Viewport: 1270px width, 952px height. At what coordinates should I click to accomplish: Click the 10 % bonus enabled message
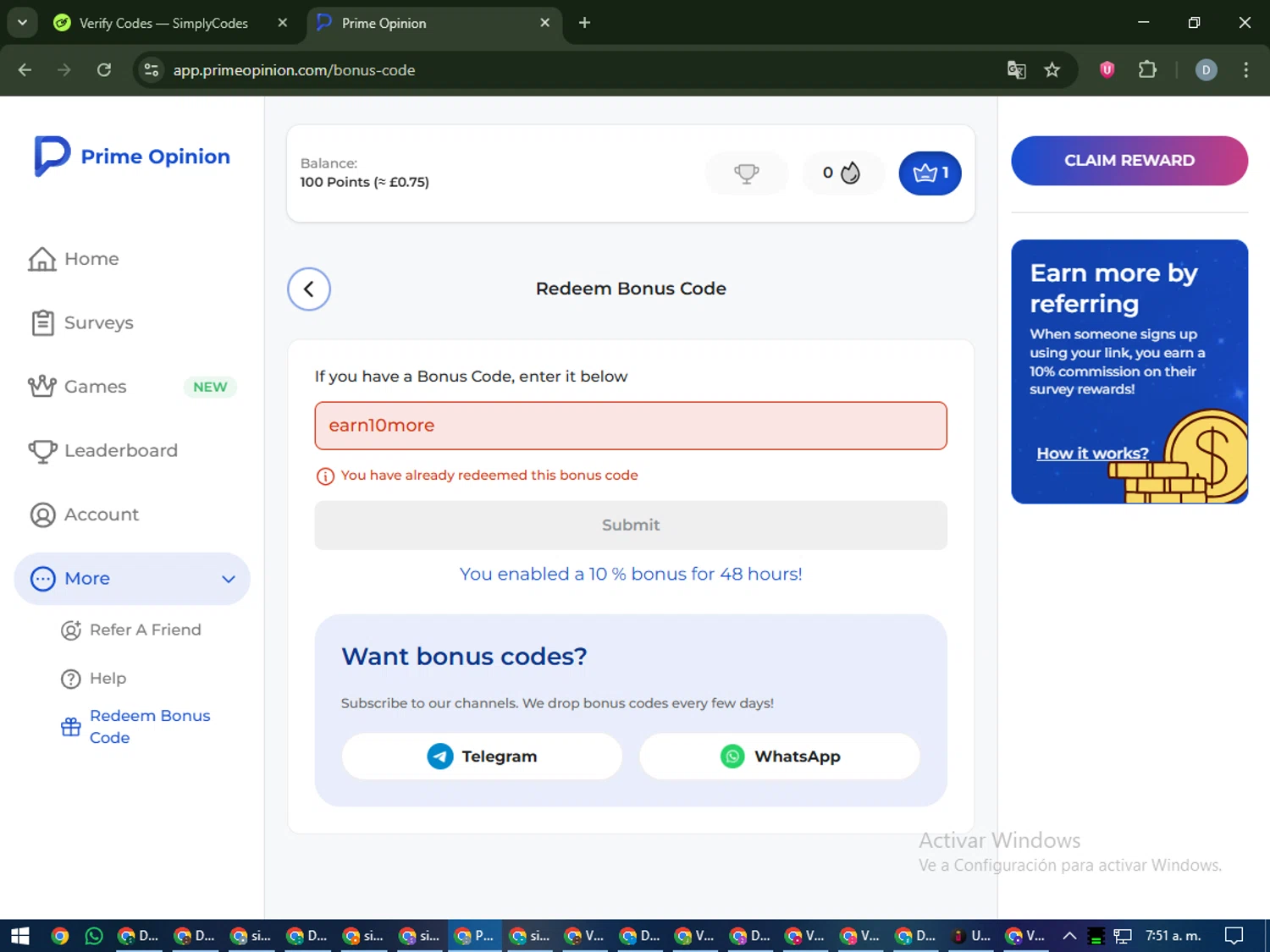click(x=631, y=575)
